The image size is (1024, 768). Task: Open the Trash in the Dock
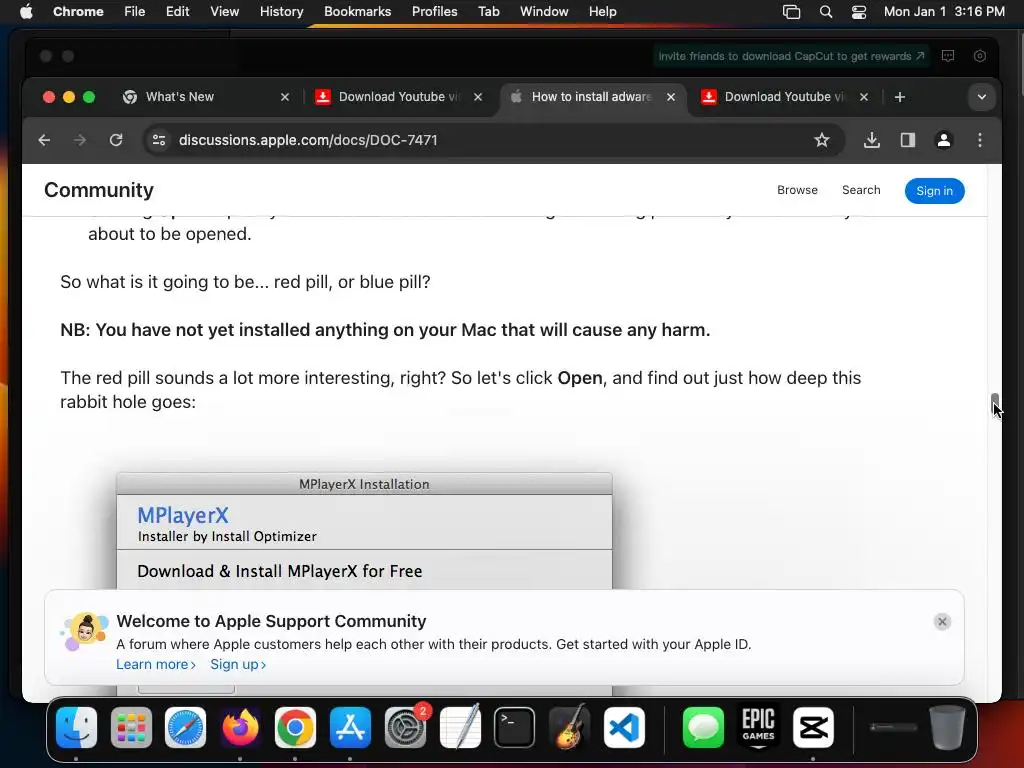click(x=947, y=728)
